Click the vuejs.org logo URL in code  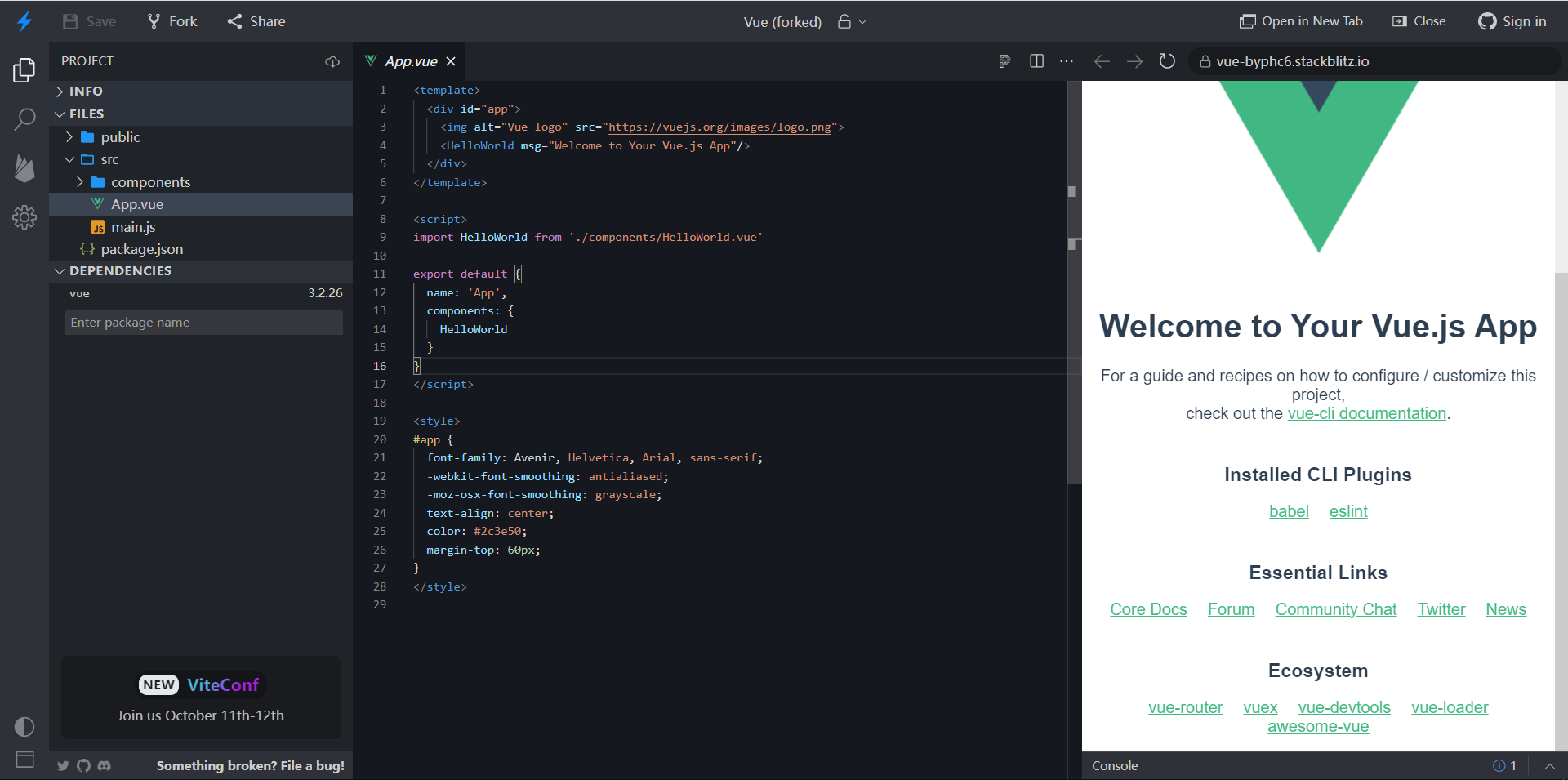(x=719, y=127)
